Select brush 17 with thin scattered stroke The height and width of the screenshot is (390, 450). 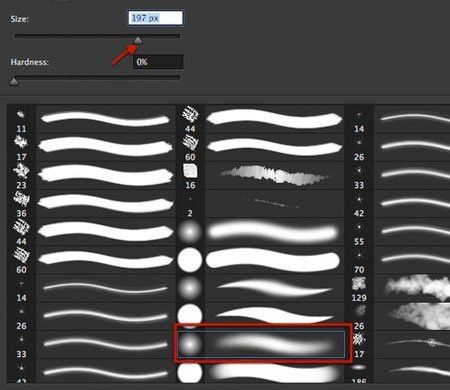[398, 344]
